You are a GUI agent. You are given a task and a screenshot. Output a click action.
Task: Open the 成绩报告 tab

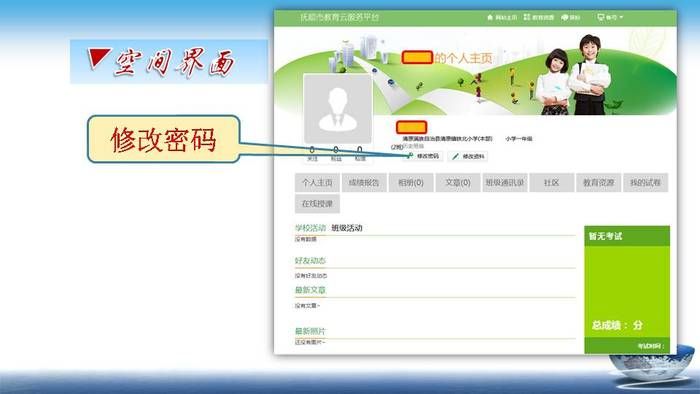point(364,182)
